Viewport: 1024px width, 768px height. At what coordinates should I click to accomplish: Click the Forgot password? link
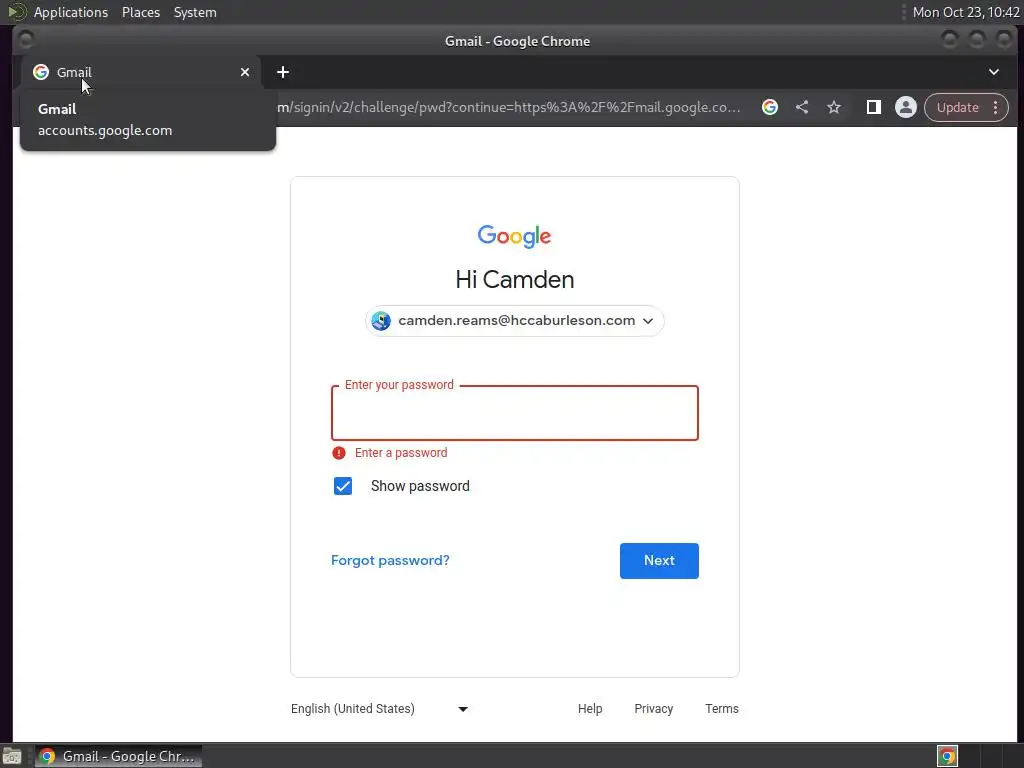pos(390,560)
